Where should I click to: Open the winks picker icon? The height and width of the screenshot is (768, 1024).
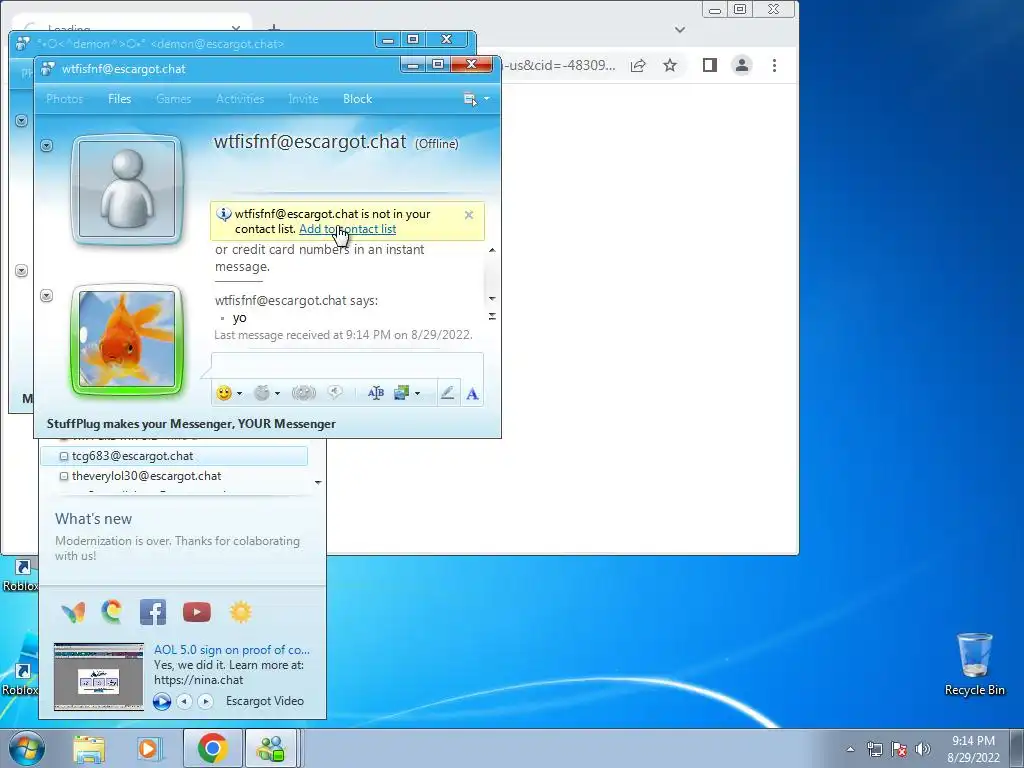pyautogui.click(x=262, y=393)
